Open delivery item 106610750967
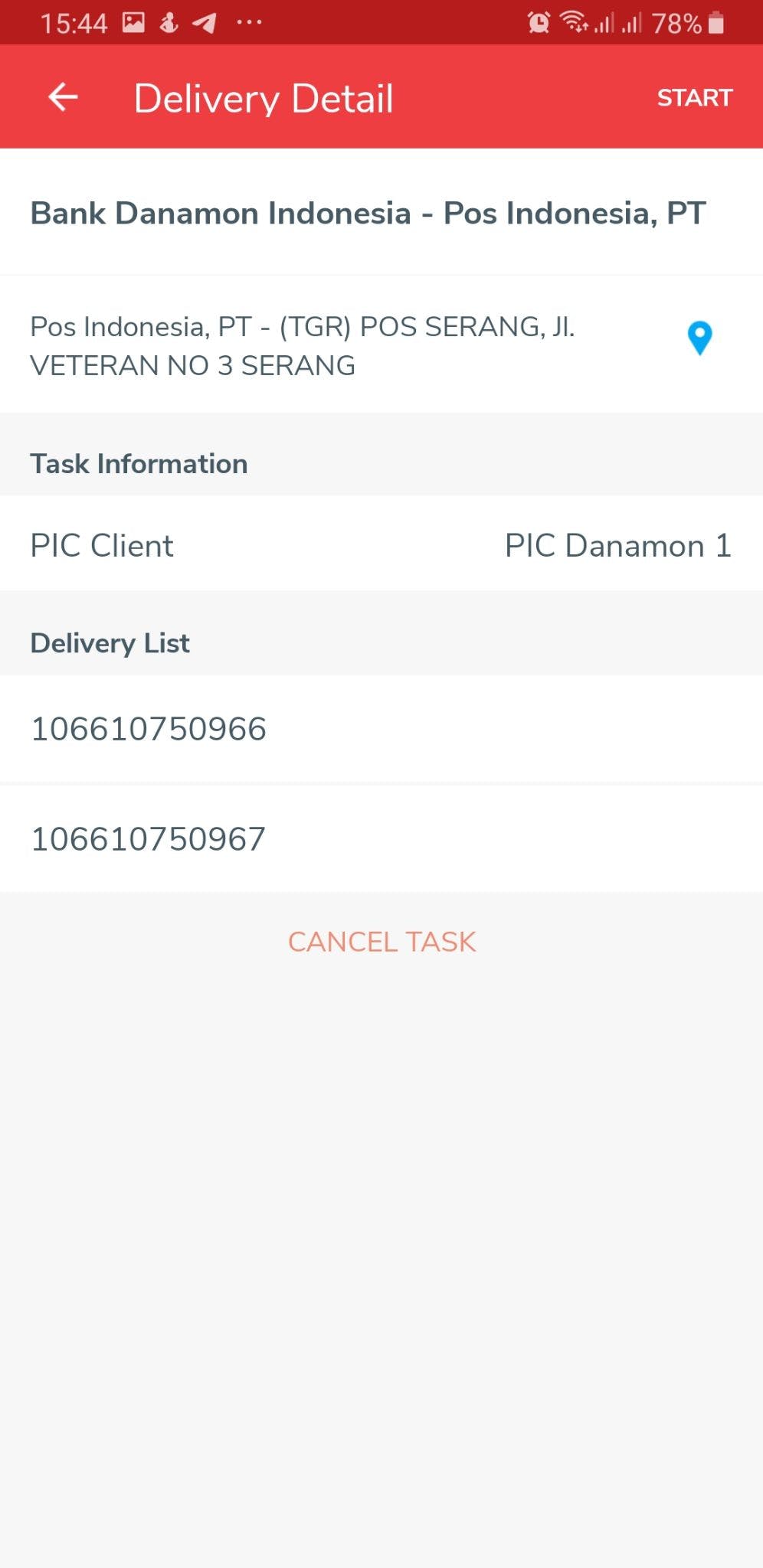This screenshot has width=763, height=1568. [149, 838]
